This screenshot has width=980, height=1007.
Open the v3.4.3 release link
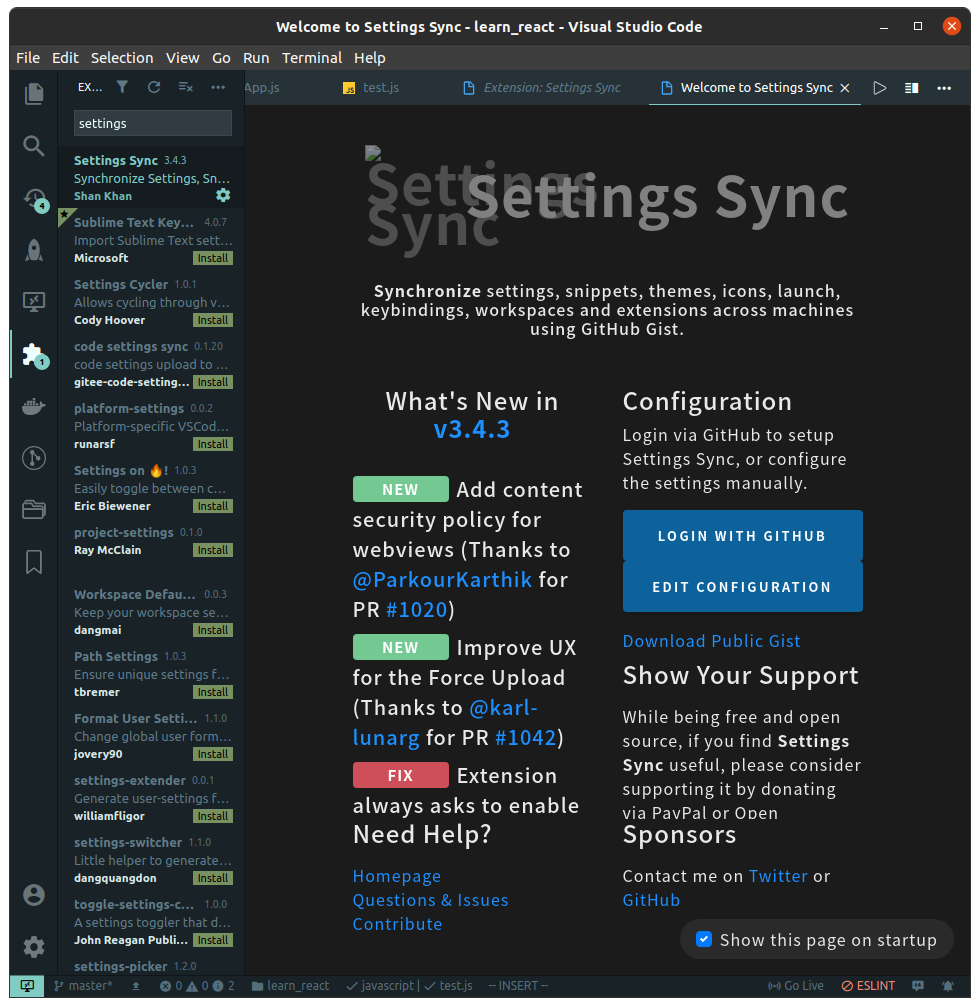pos(472,429)
